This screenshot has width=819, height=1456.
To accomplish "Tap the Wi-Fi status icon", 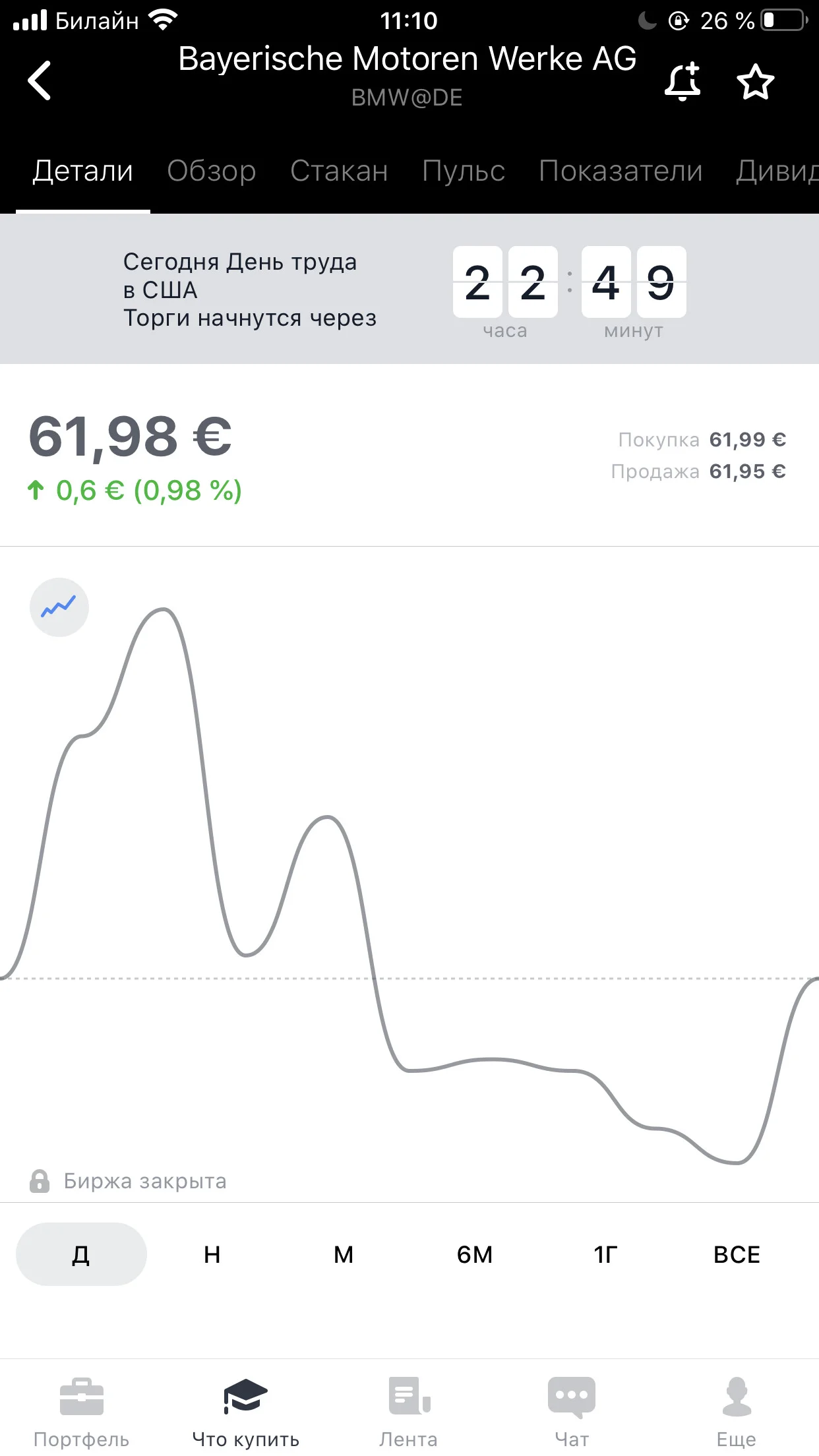I will point(163,20).
